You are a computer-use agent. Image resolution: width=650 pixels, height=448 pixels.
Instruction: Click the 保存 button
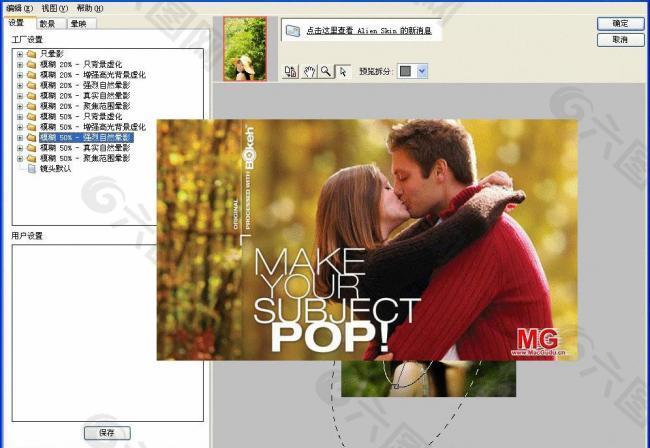106,433
